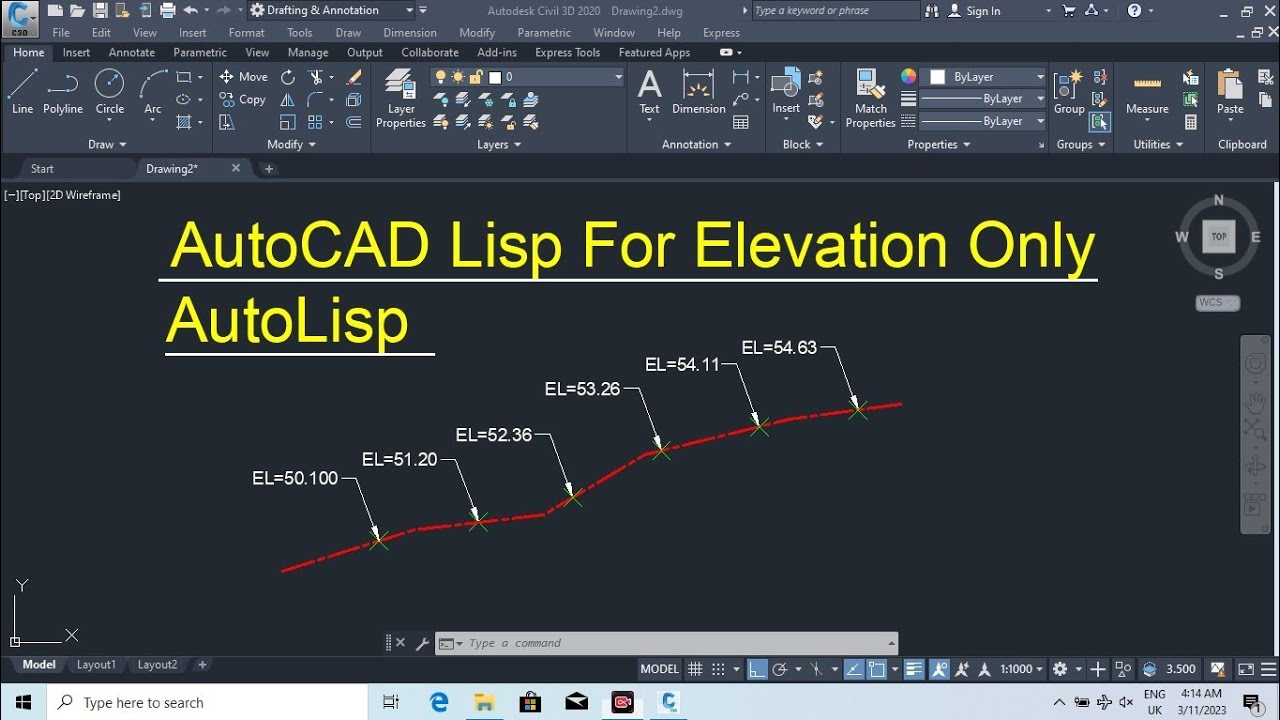1280x720 pixels.
Task: Switch to the Annotate ribbon tab
Action: 131,52
